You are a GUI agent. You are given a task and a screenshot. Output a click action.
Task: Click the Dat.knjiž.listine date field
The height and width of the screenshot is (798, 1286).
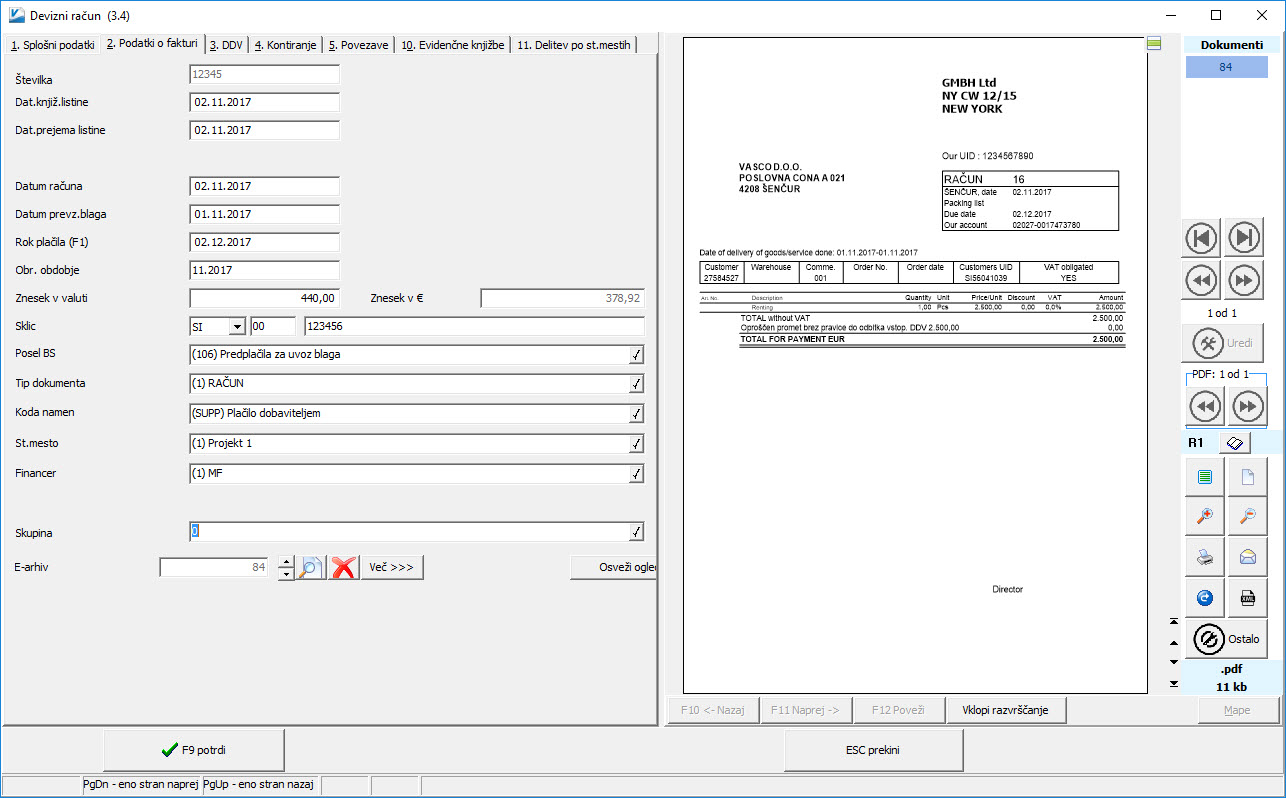pos(264,102)
